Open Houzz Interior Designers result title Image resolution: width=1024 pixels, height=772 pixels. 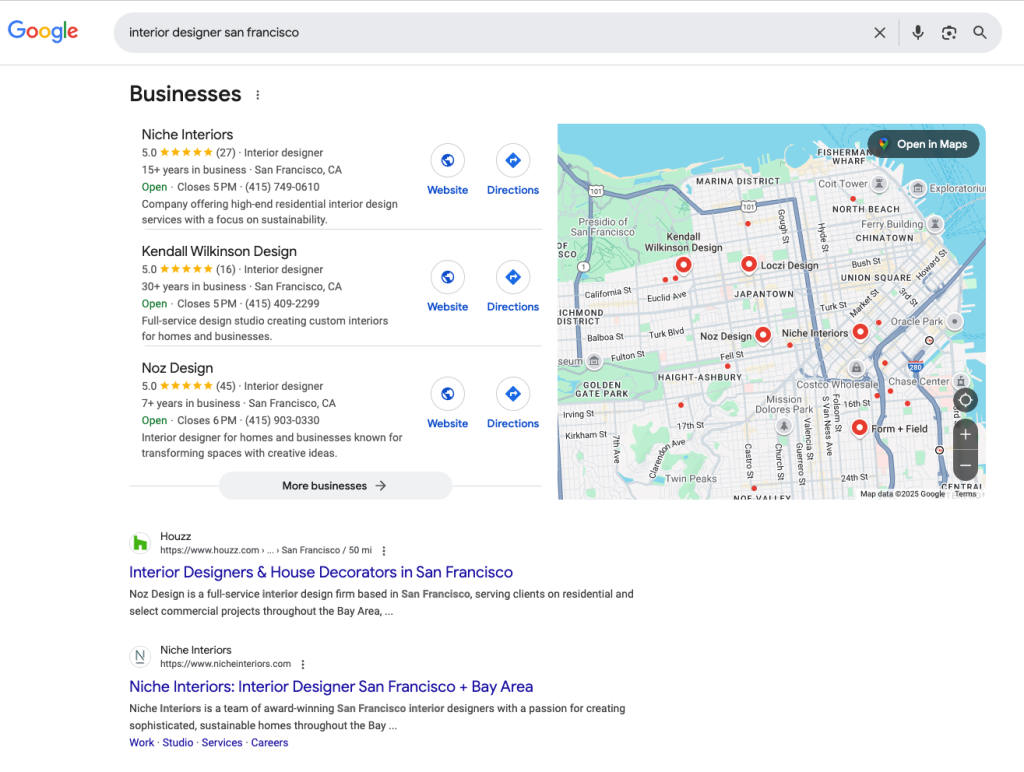click(x=321, y=572)
